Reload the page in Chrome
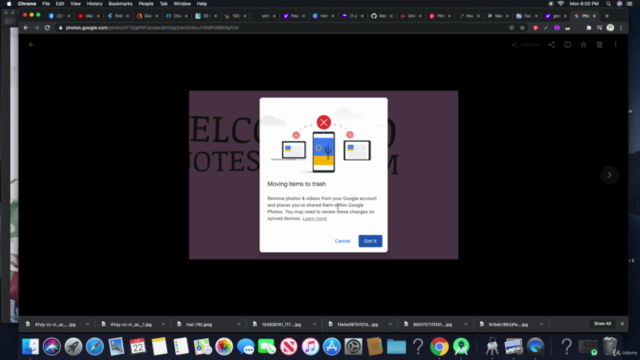 click(x=47, y=28)
